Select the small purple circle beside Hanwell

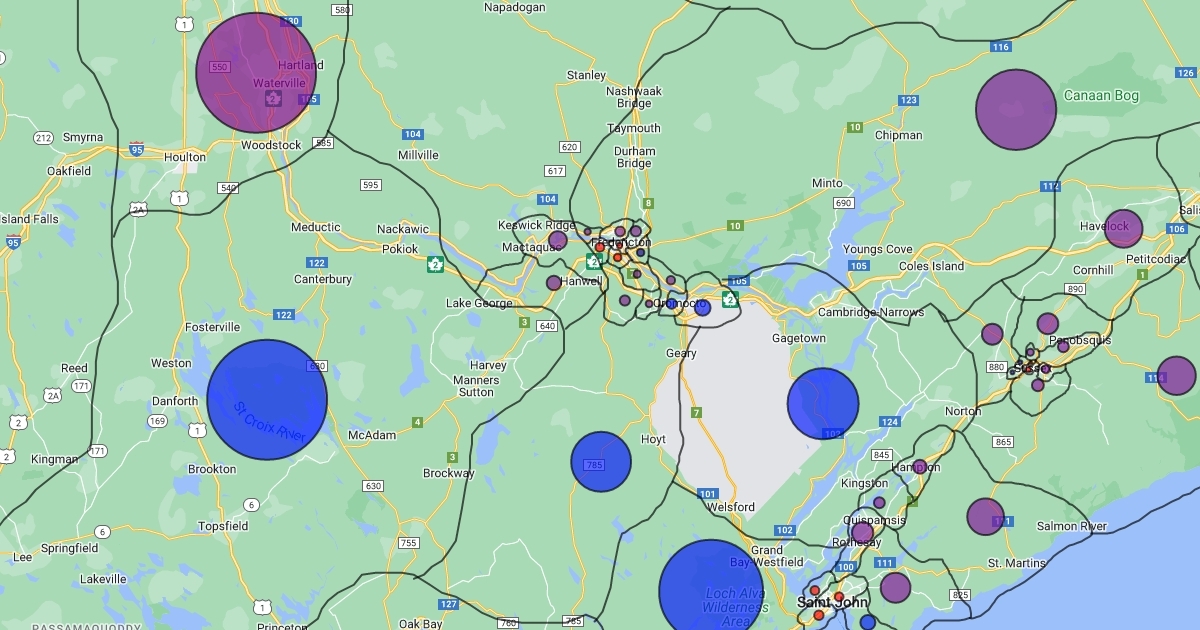554,283
